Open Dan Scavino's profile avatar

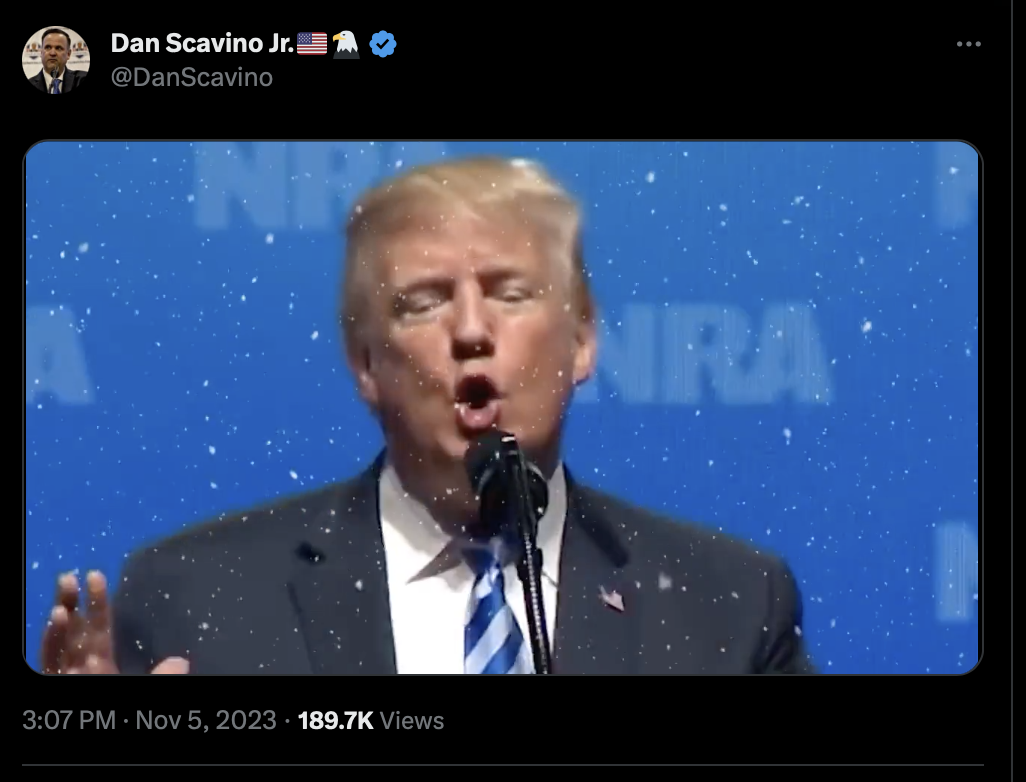tap(56, 60)
